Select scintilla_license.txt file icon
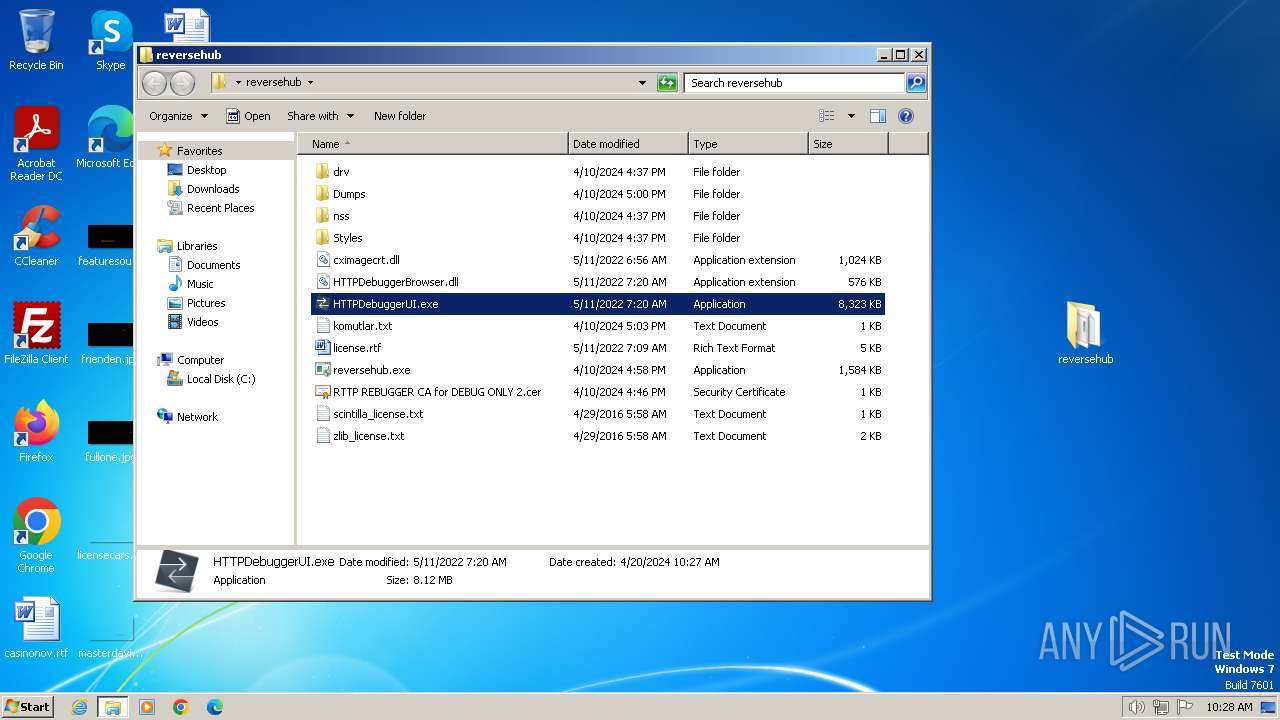Screen dimensions: 1280x720 [x=322, y=414]
